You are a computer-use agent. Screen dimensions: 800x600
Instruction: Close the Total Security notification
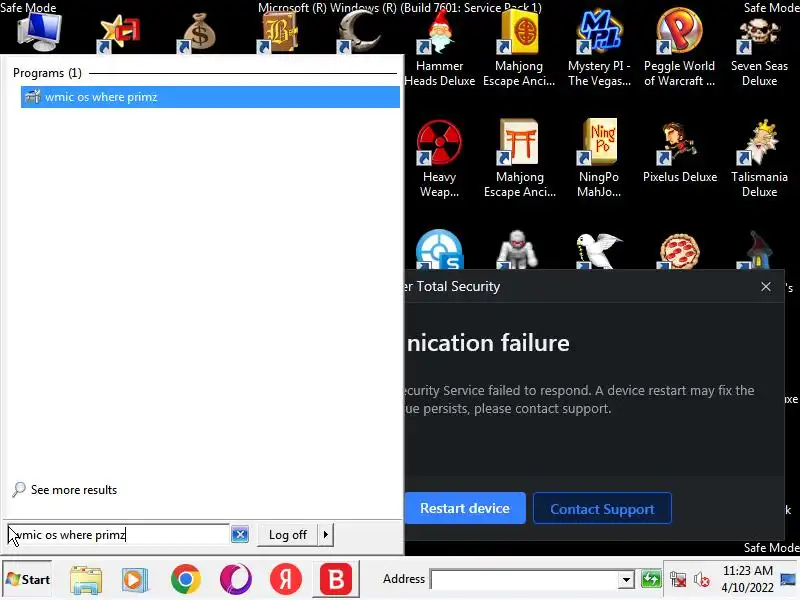[x=766, y=287]
